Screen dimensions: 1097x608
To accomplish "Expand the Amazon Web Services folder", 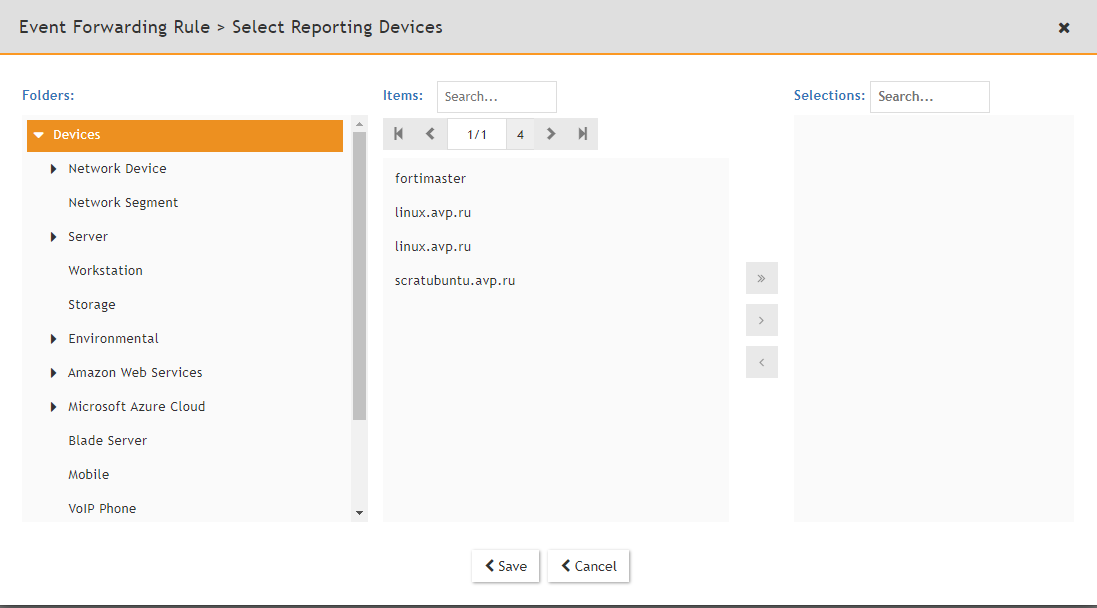I will (53, 372).
